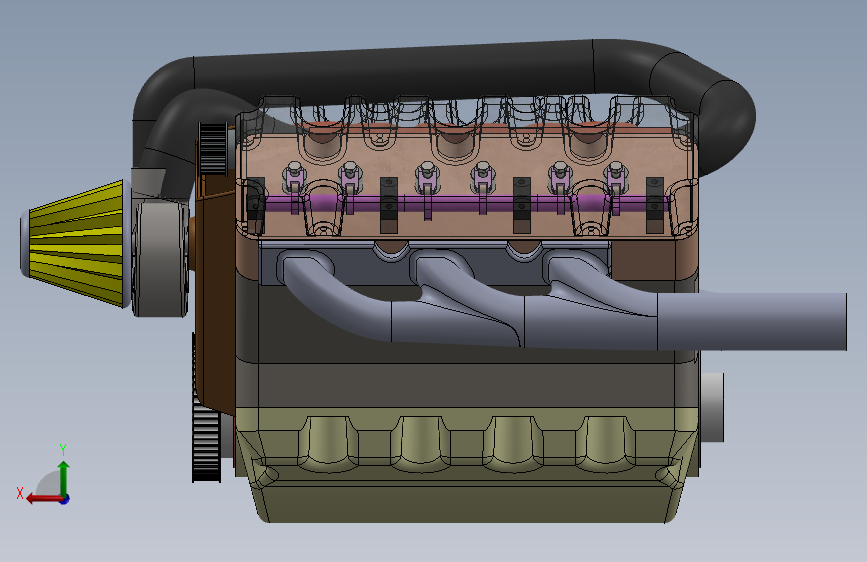This screenshot has width=867, height=562.
Task: Pick the grey compressor housing beside air filter
Action: point(160,259)
